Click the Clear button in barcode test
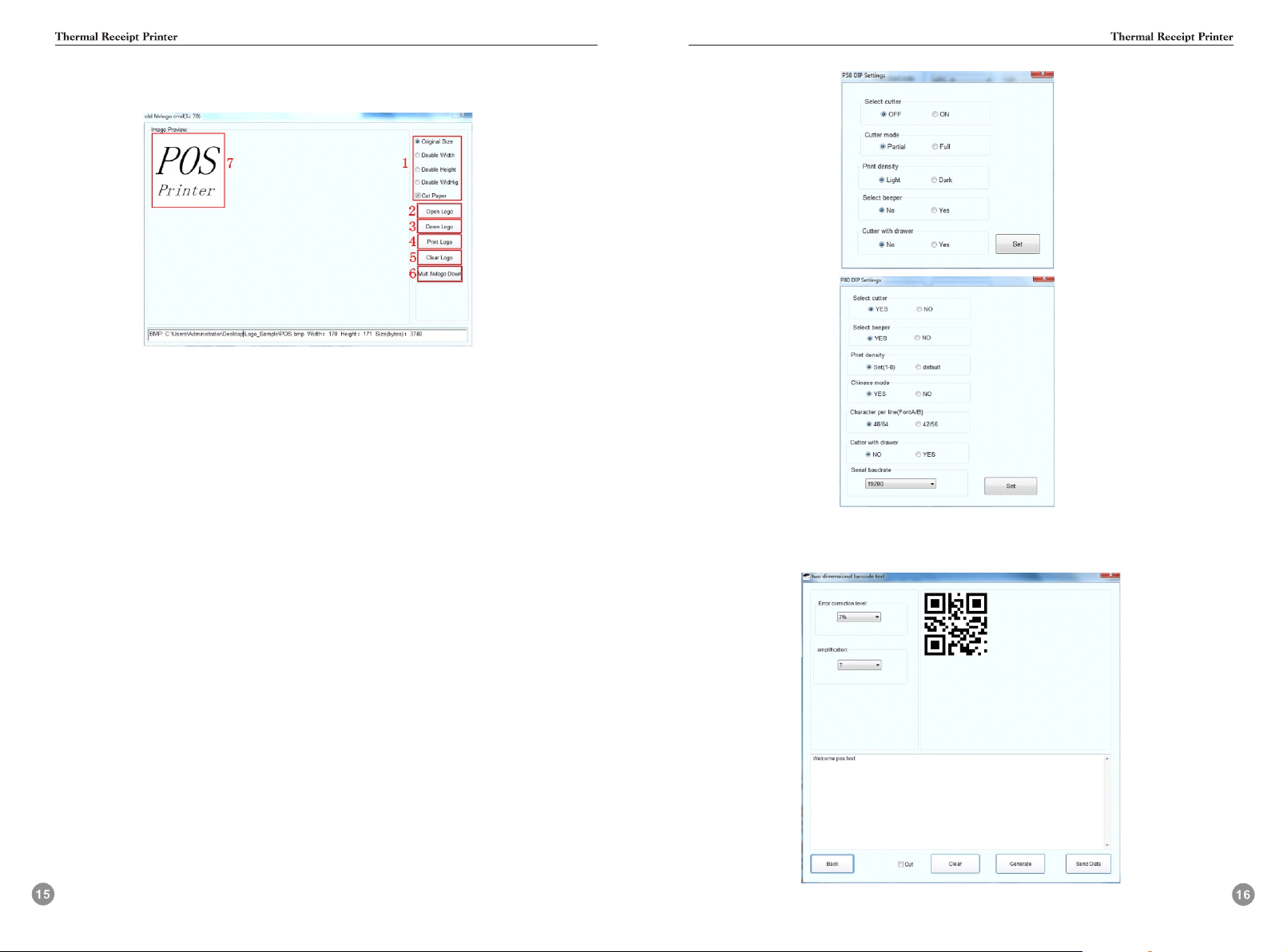 pos(955,864)
